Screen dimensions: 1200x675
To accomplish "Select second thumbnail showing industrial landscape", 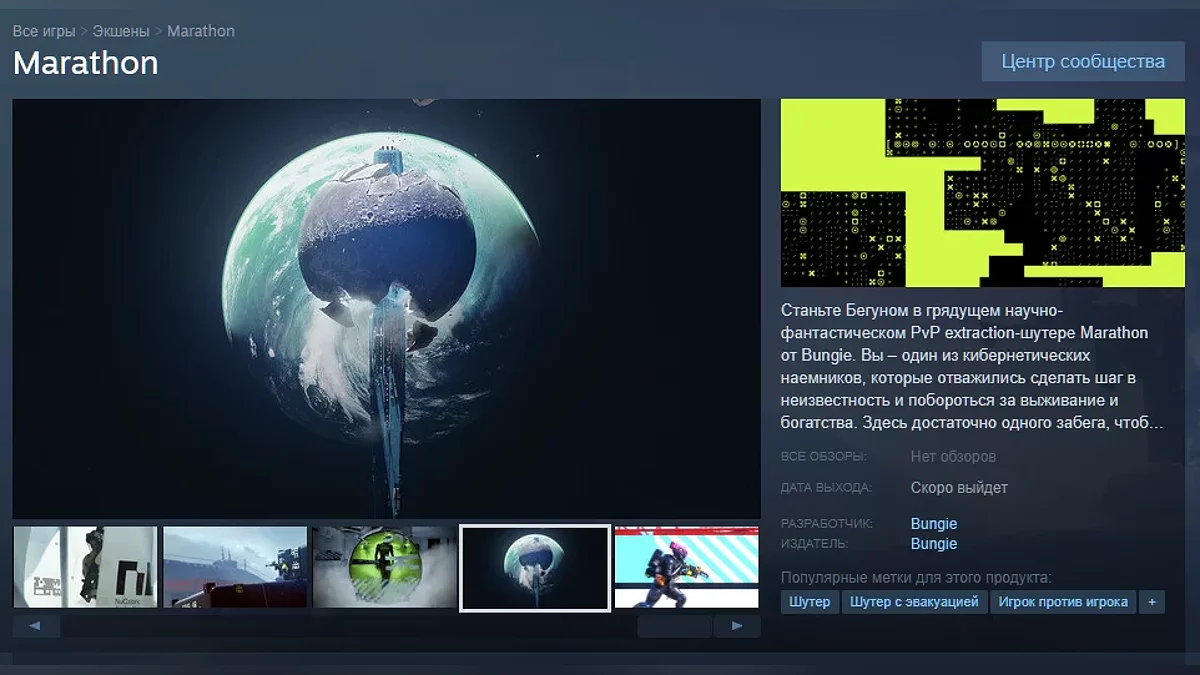I will coord(235,567).
